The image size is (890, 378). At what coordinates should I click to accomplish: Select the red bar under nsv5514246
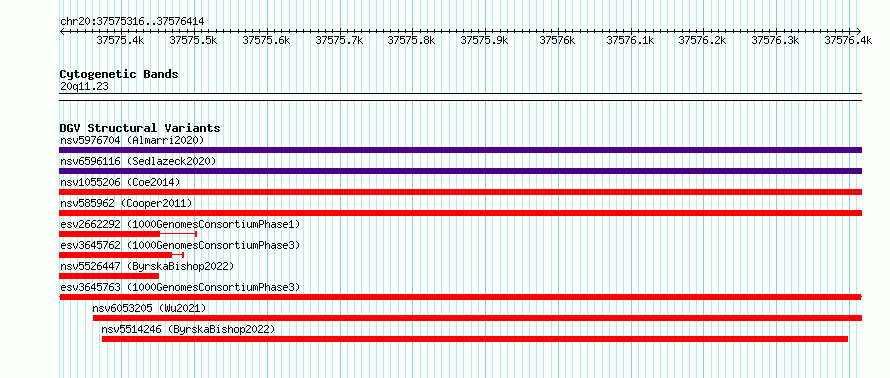click(x=475, y=339)
